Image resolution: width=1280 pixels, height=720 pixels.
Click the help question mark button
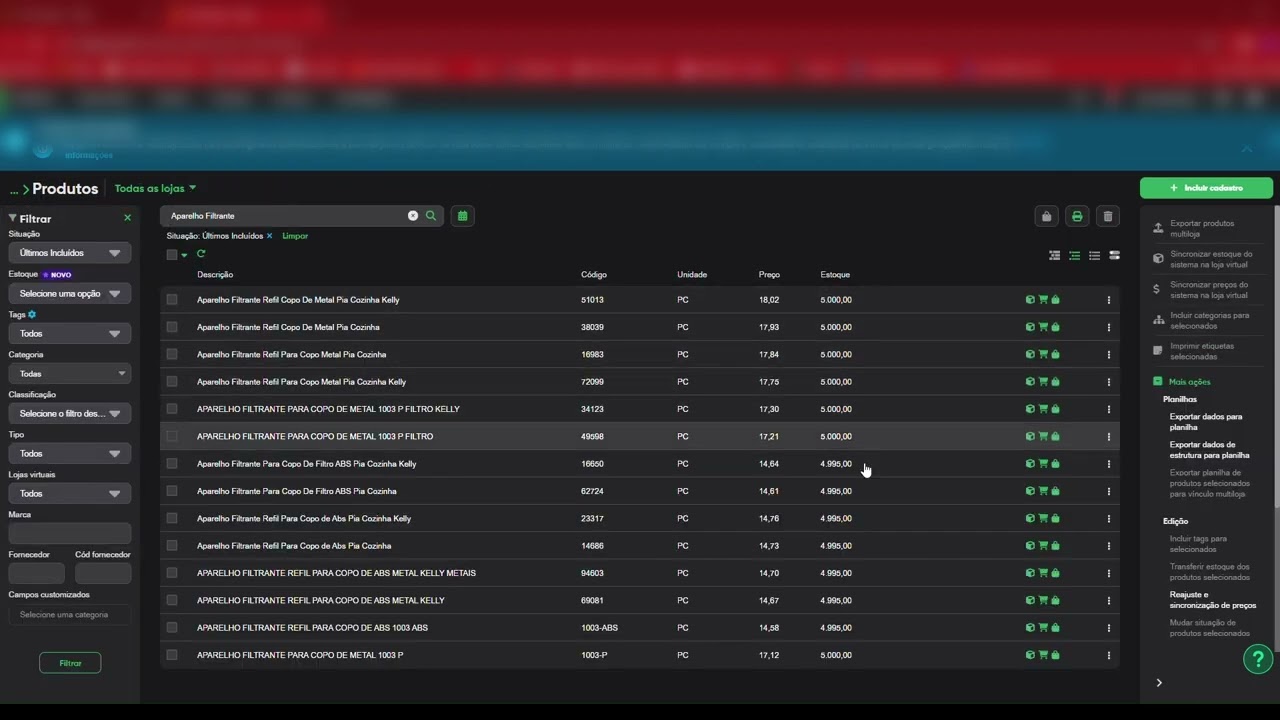click(x=1258, y=659)
